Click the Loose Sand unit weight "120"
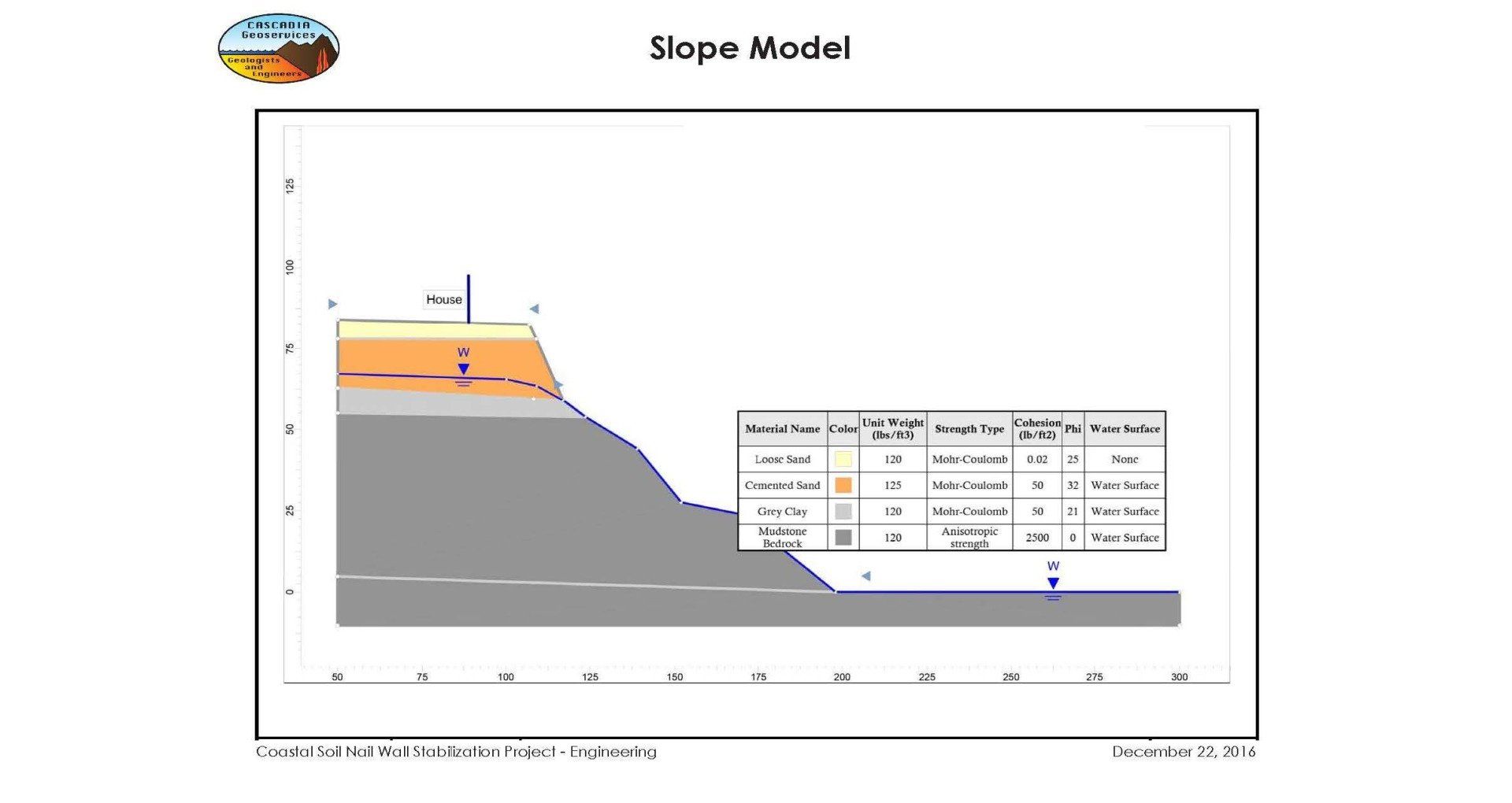The image size is (1512, 803). [x=893, y=459]
